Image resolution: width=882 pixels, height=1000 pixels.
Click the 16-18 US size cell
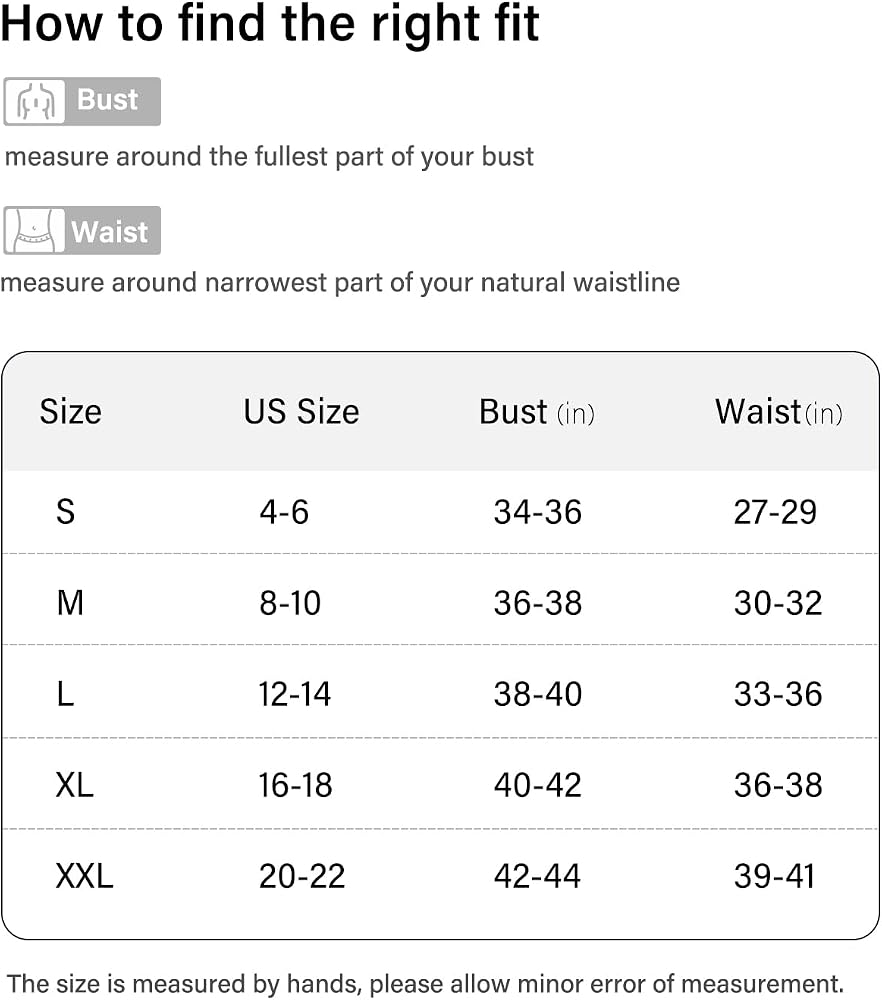click(x=295, y=785)
